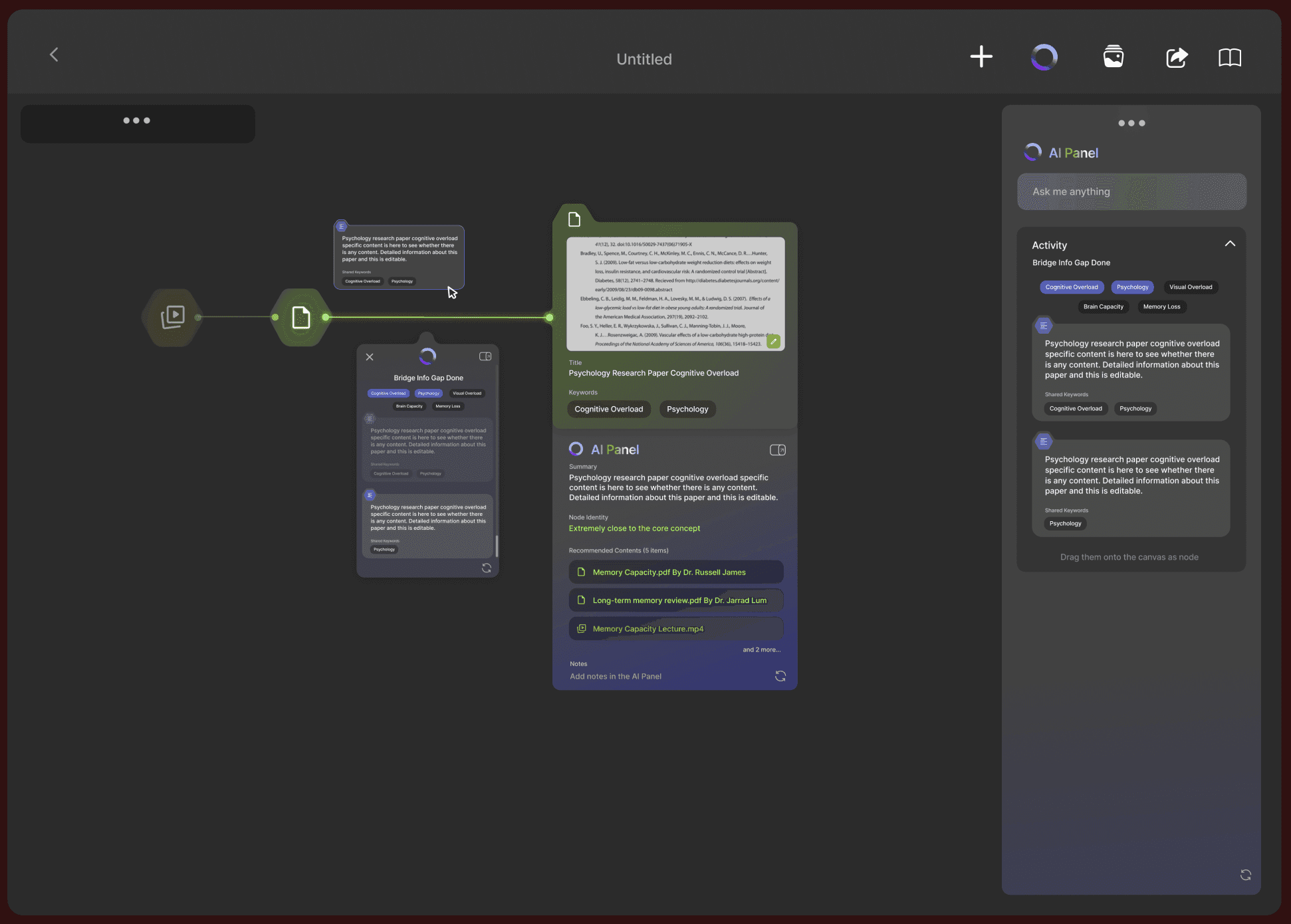Click the green edit pencil on document preview
1291x924 pixels.
(773, 342)
